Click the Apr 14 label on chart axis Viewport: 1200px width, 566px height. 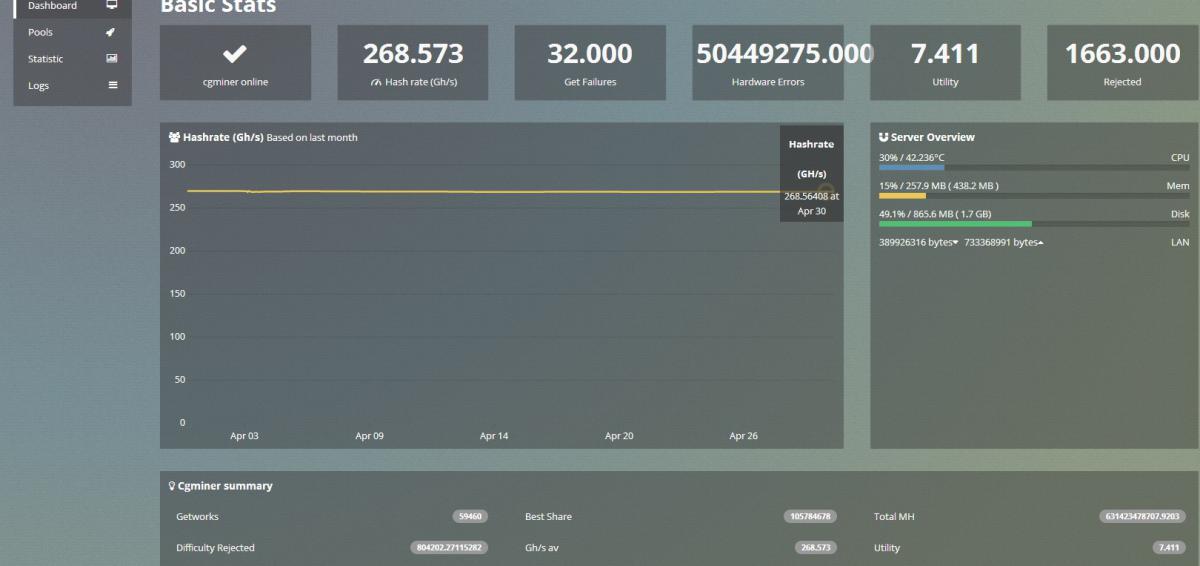(494, 436)
